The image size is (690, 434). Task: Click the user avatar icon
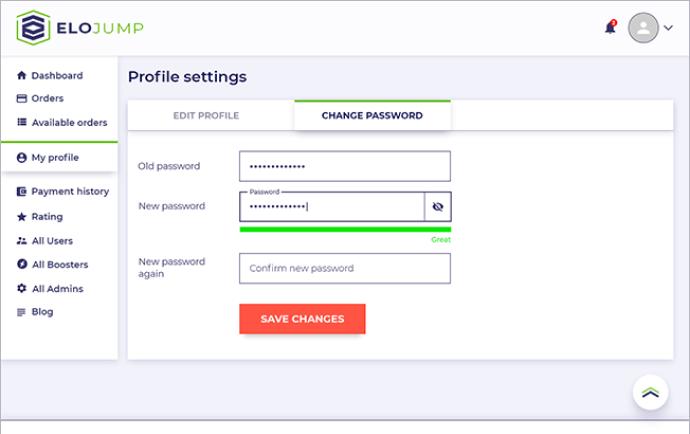(643, 28)
